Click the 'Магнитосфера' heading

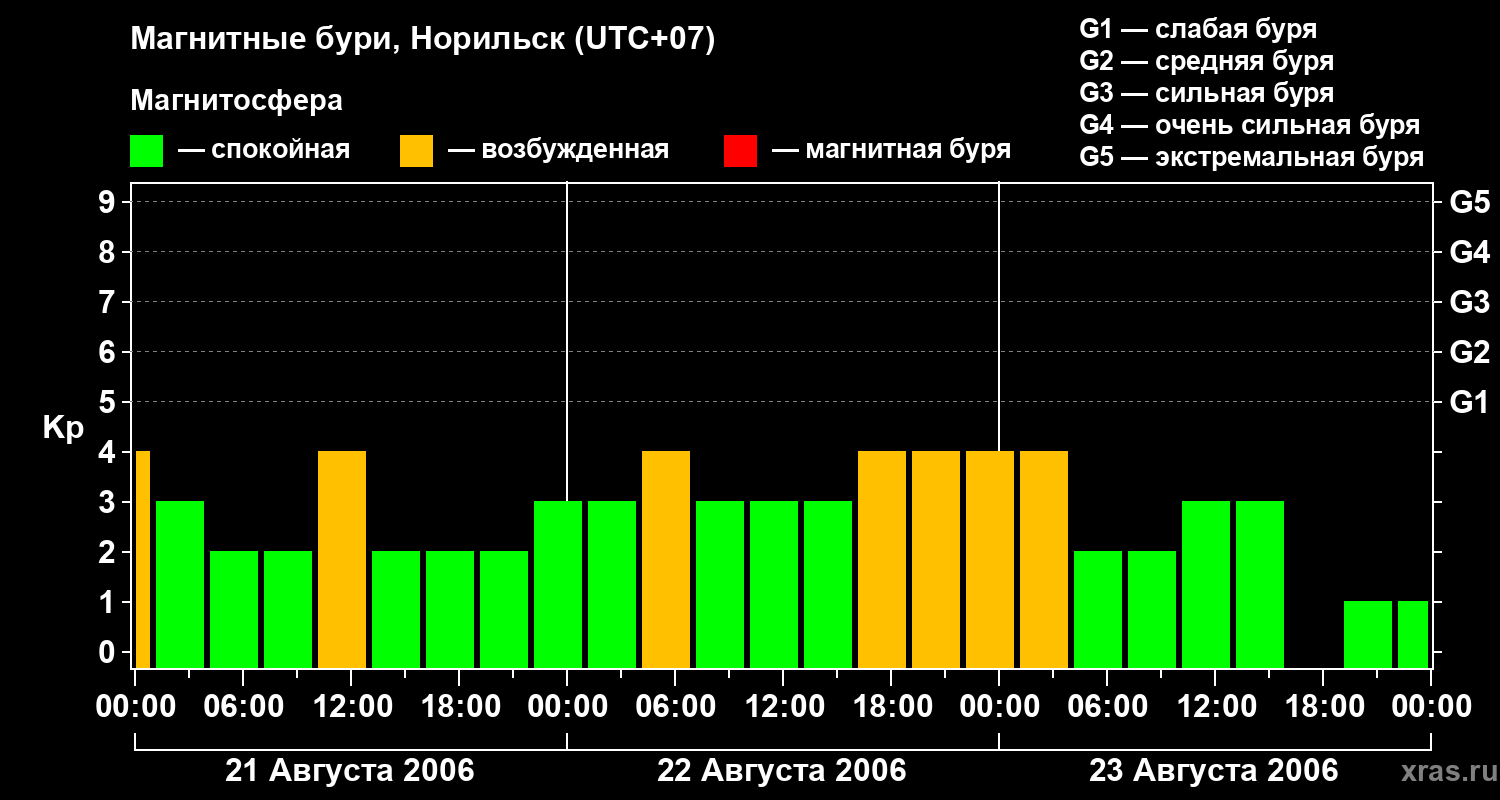pos(236,101)
